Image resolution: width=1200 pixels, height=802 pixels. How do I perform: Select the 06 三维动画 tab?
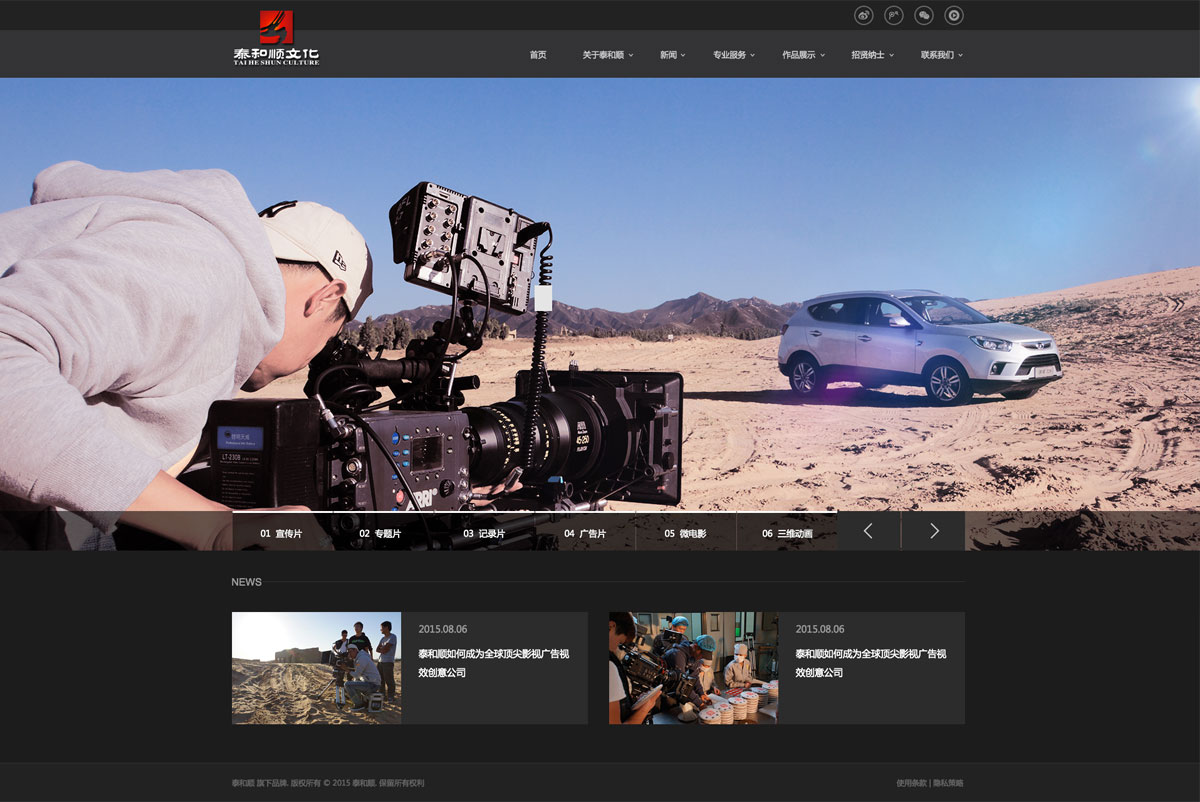click(787, 534)
